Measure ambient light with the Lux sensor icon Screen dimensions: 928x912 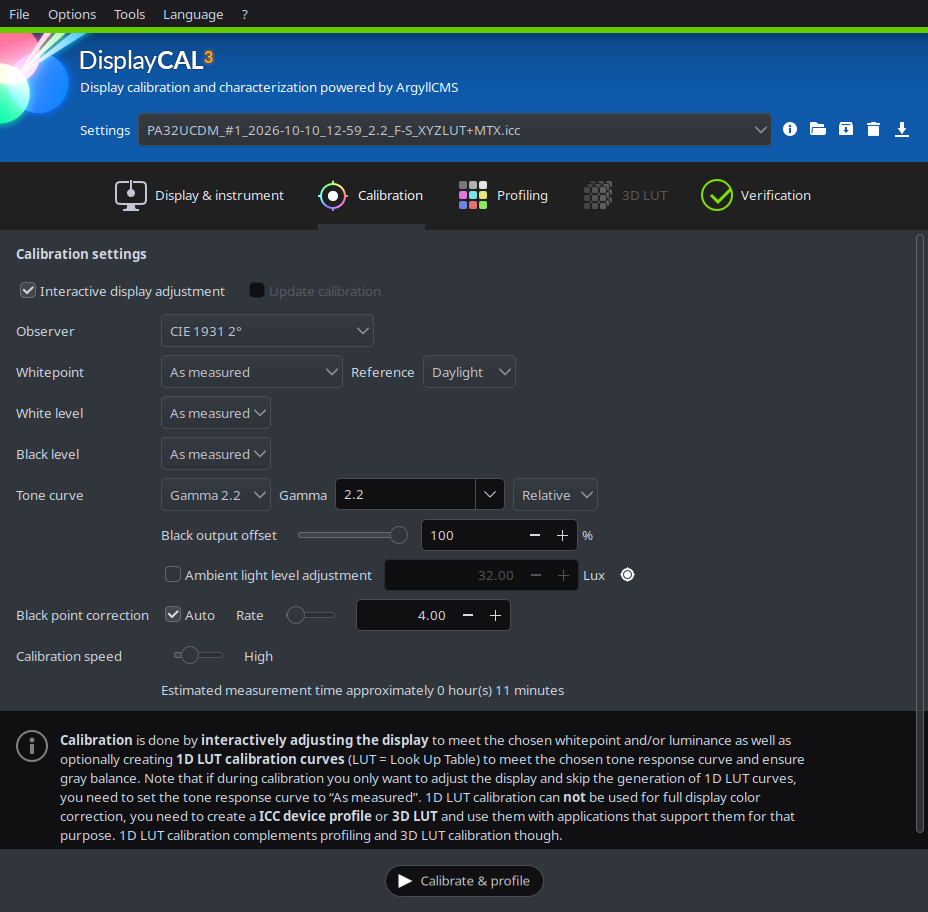tap(627, 575)
